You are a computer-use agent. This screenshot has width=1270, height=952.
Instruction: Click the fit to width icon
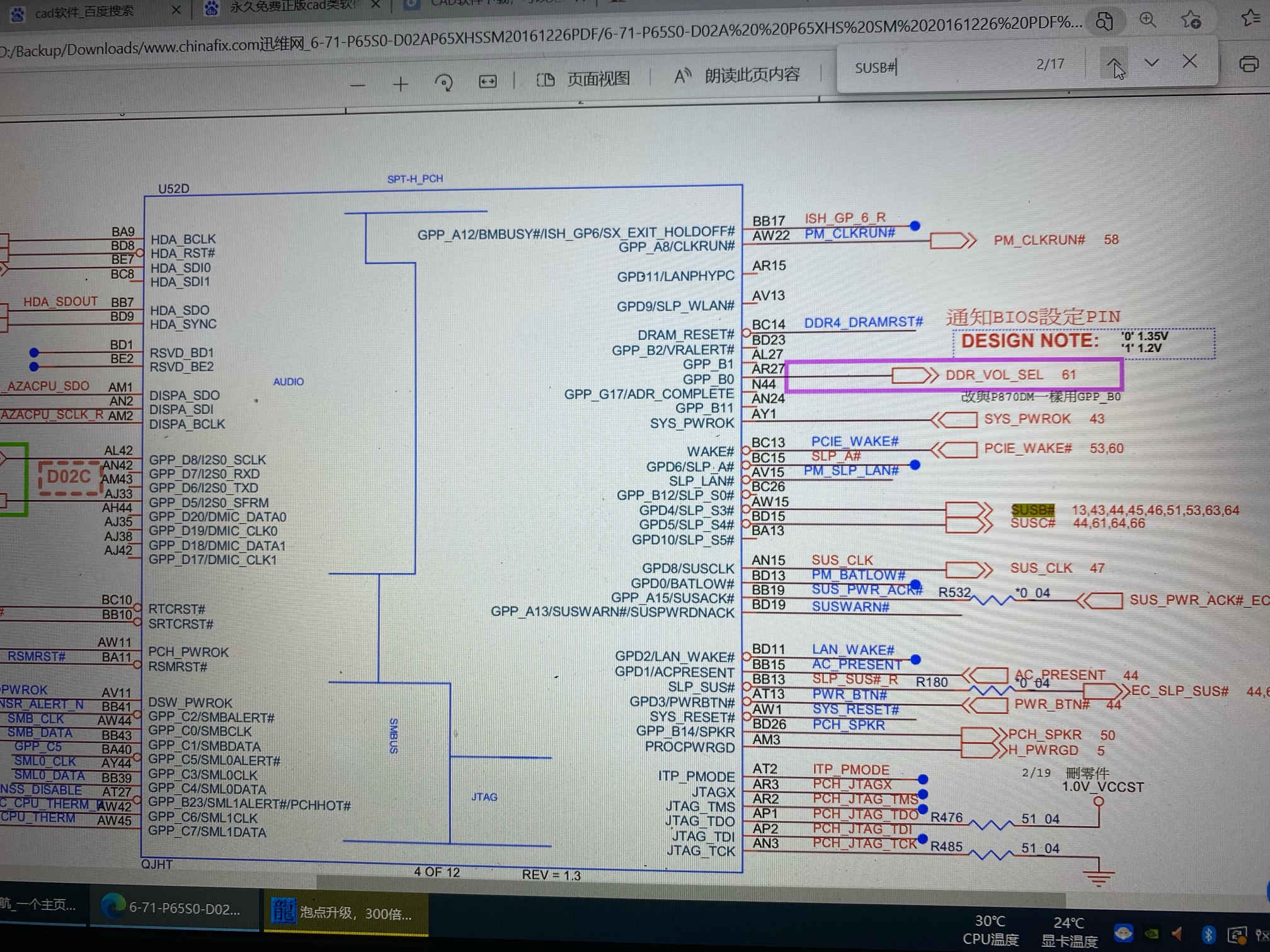(488, 81)
